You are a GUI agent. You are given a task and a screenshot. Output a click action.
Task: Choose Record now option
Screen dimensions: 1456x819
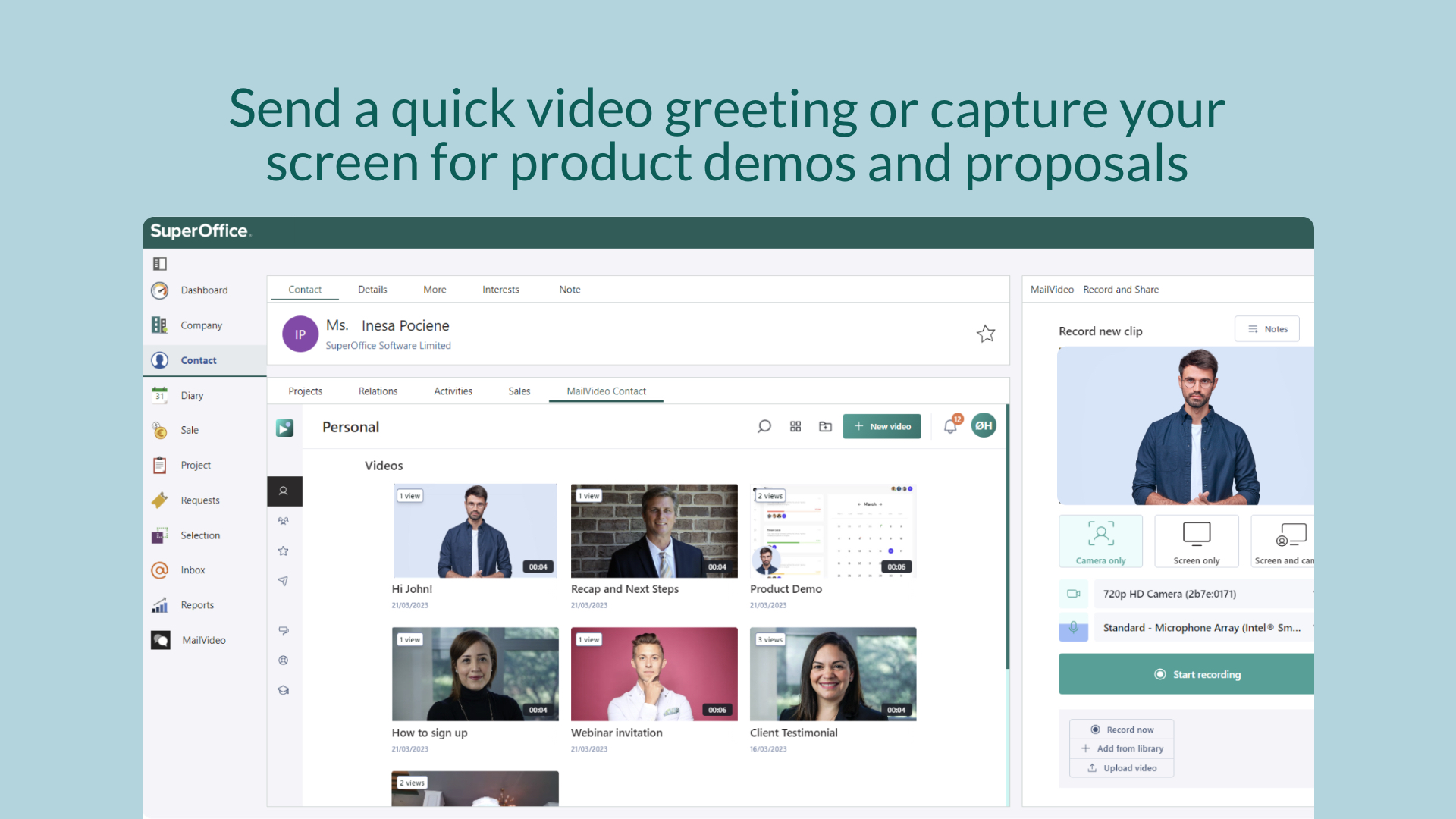(x=1122, y=730)
